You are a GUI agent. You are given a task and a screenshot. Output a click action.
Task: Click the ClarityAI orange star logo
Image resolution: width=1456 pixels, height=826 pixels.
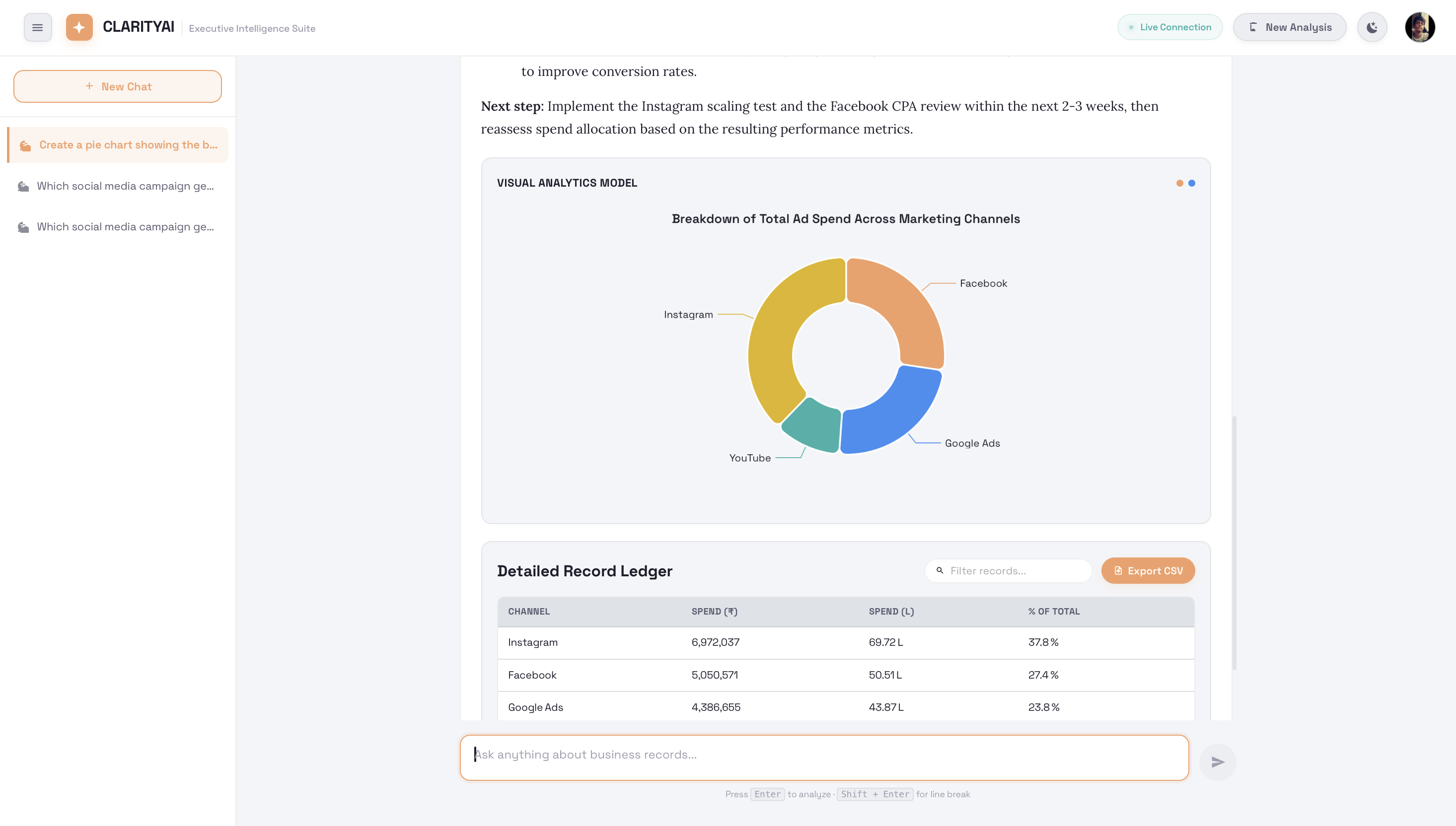click(79, 27)
